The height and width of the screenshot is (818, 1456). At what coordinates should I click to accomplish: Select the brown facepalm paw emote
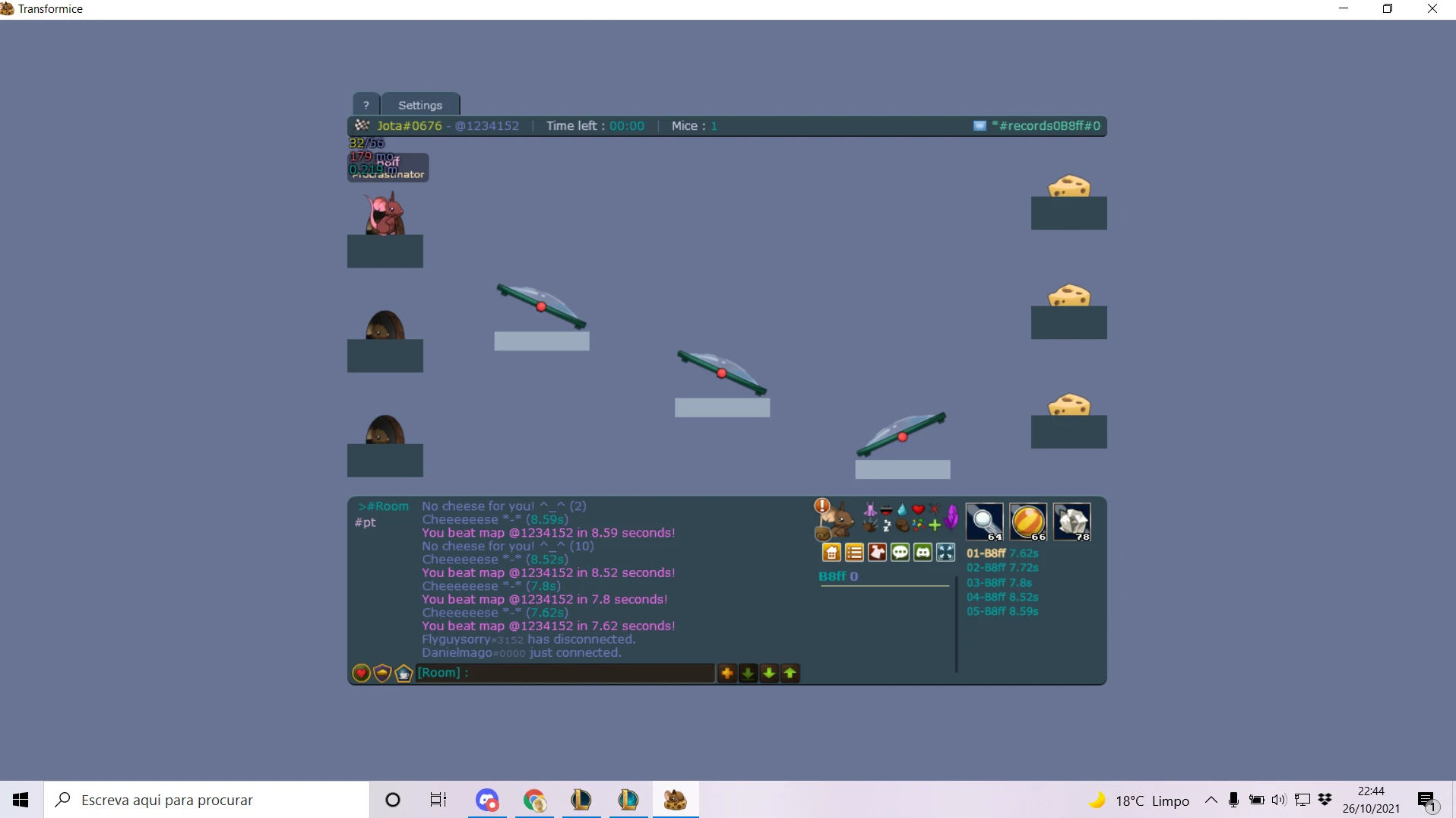(902, 525)
